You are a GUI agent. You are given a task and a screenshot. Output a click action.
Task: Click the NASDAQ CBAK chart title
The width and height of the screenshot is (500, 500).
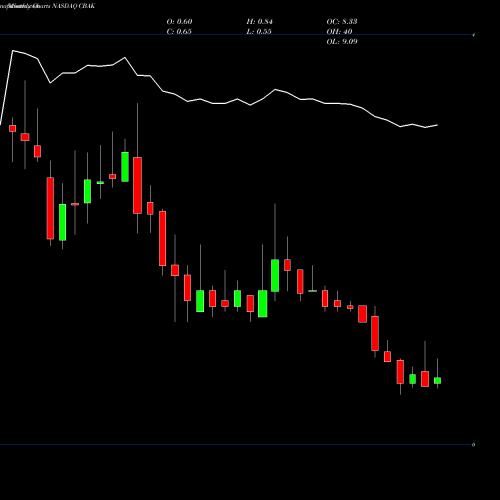(74, 6)
